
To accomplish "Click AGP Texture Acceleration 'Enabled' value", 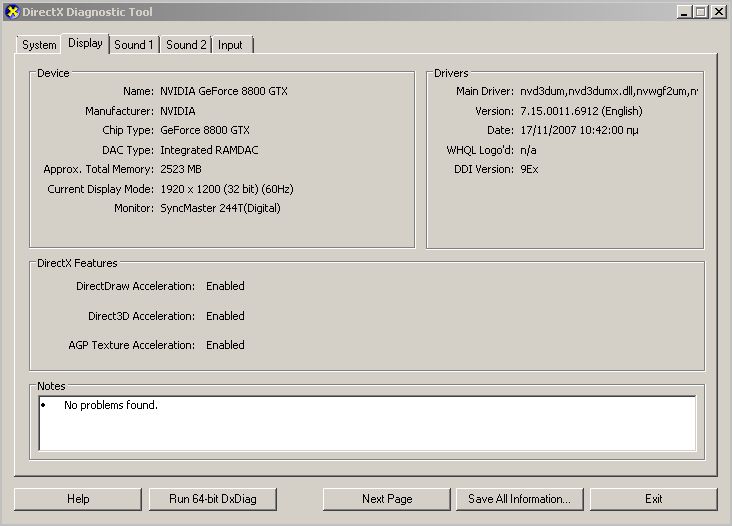I will (225, 345).
